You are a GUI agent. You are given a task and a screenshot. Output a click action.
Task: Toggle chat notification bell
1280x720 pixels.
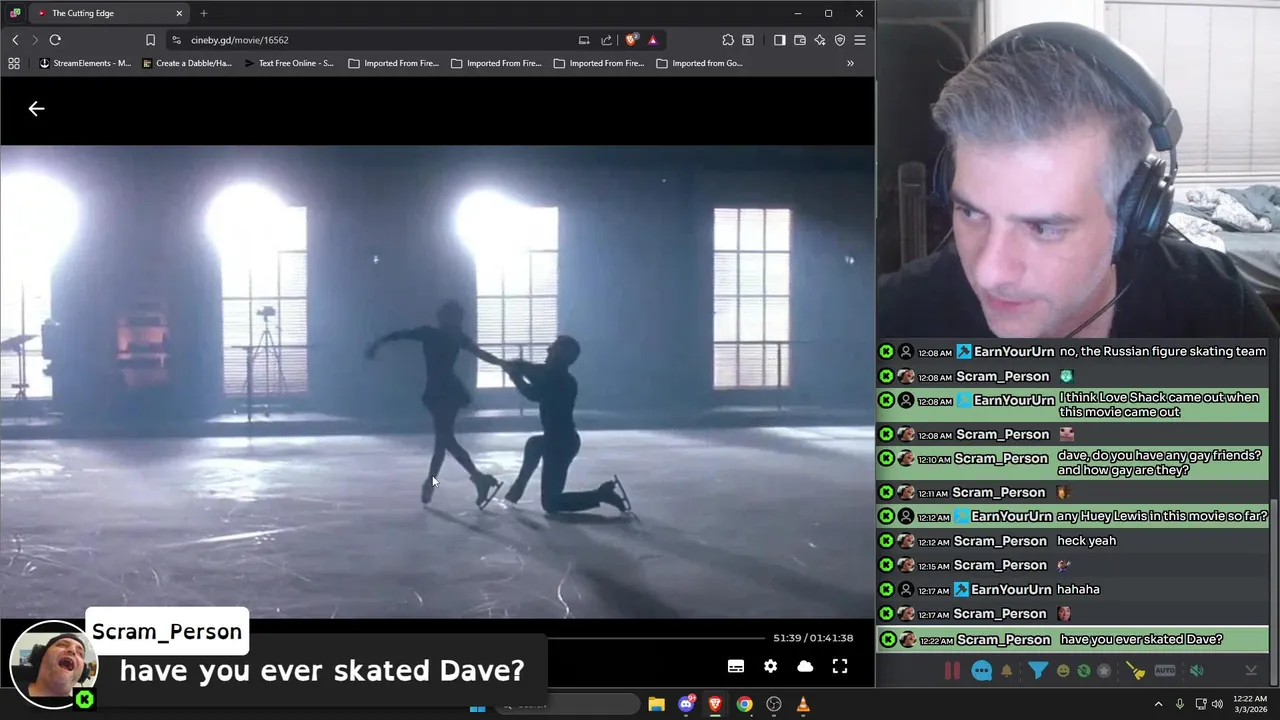tap(1007, 671)
